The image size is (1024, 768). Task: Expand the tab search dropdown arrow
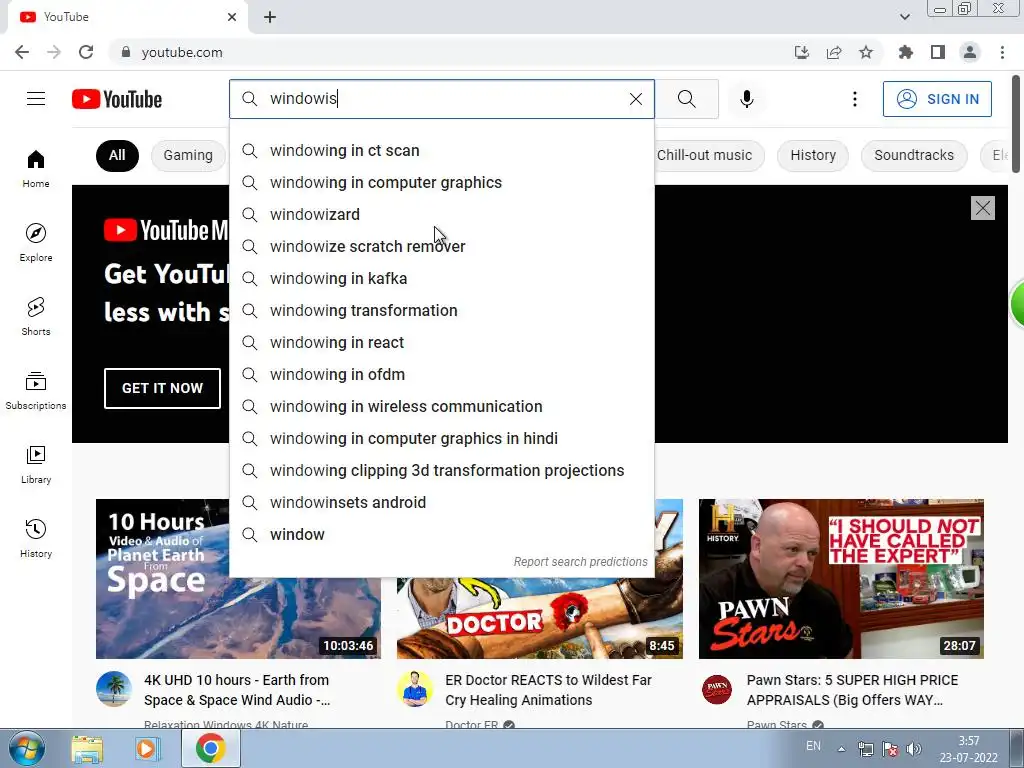pos(904,17)
